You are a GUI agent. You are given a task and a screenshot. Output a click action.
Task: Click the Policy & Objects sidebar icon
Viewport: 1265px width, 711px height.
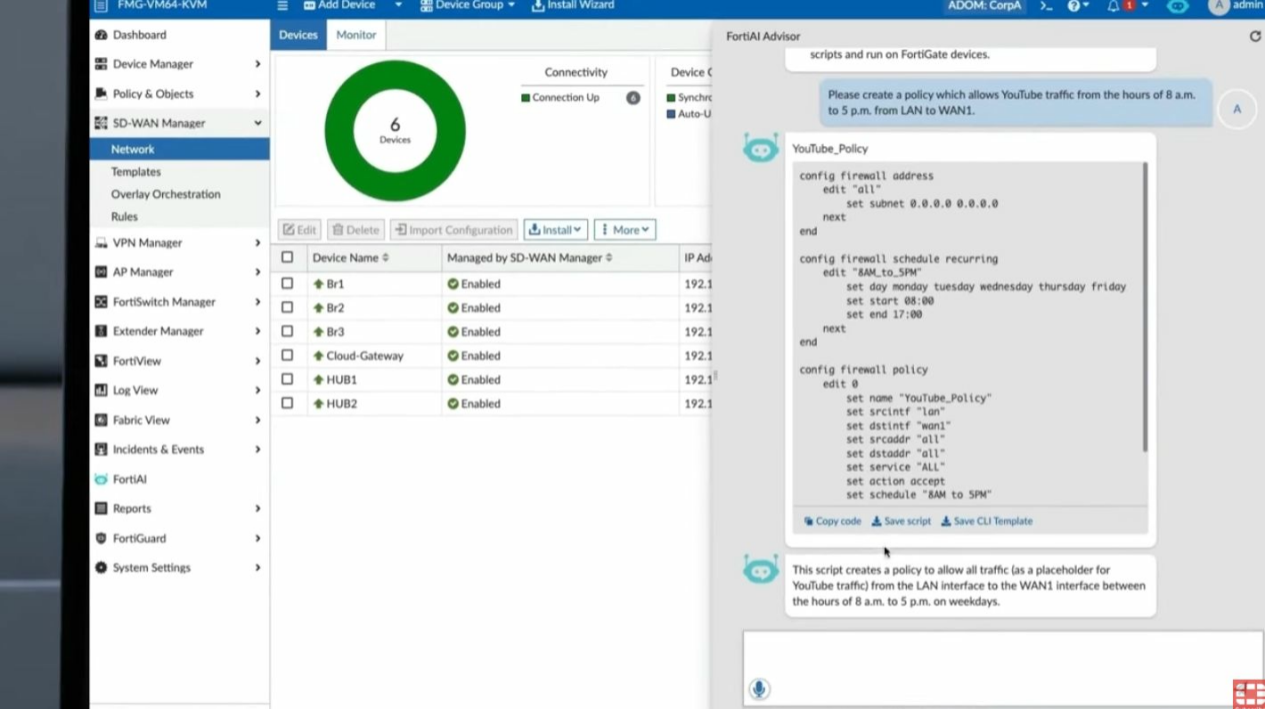pyautogui.click(x=101, y=94)
